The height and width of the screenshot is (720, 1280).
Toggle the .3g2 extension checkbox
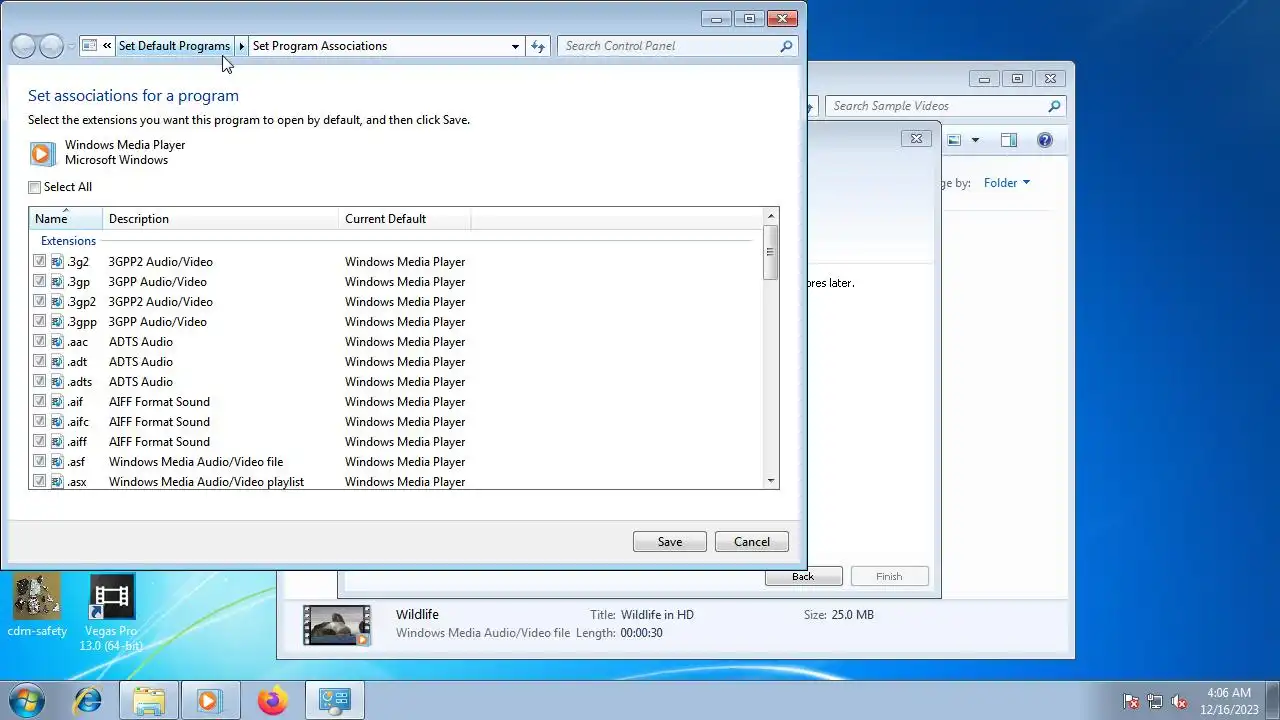pyautogui.click(x=39, y=261)
